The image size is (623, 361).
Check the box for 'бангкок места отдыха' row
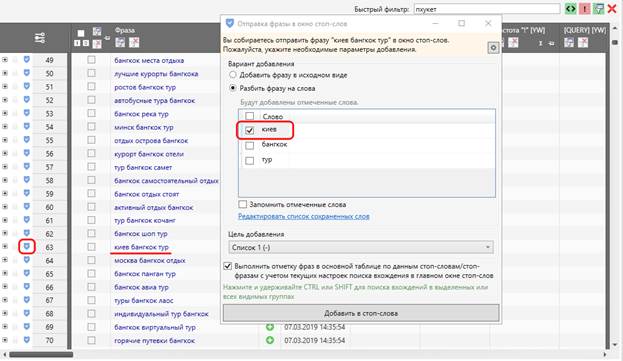click(91, 60)
